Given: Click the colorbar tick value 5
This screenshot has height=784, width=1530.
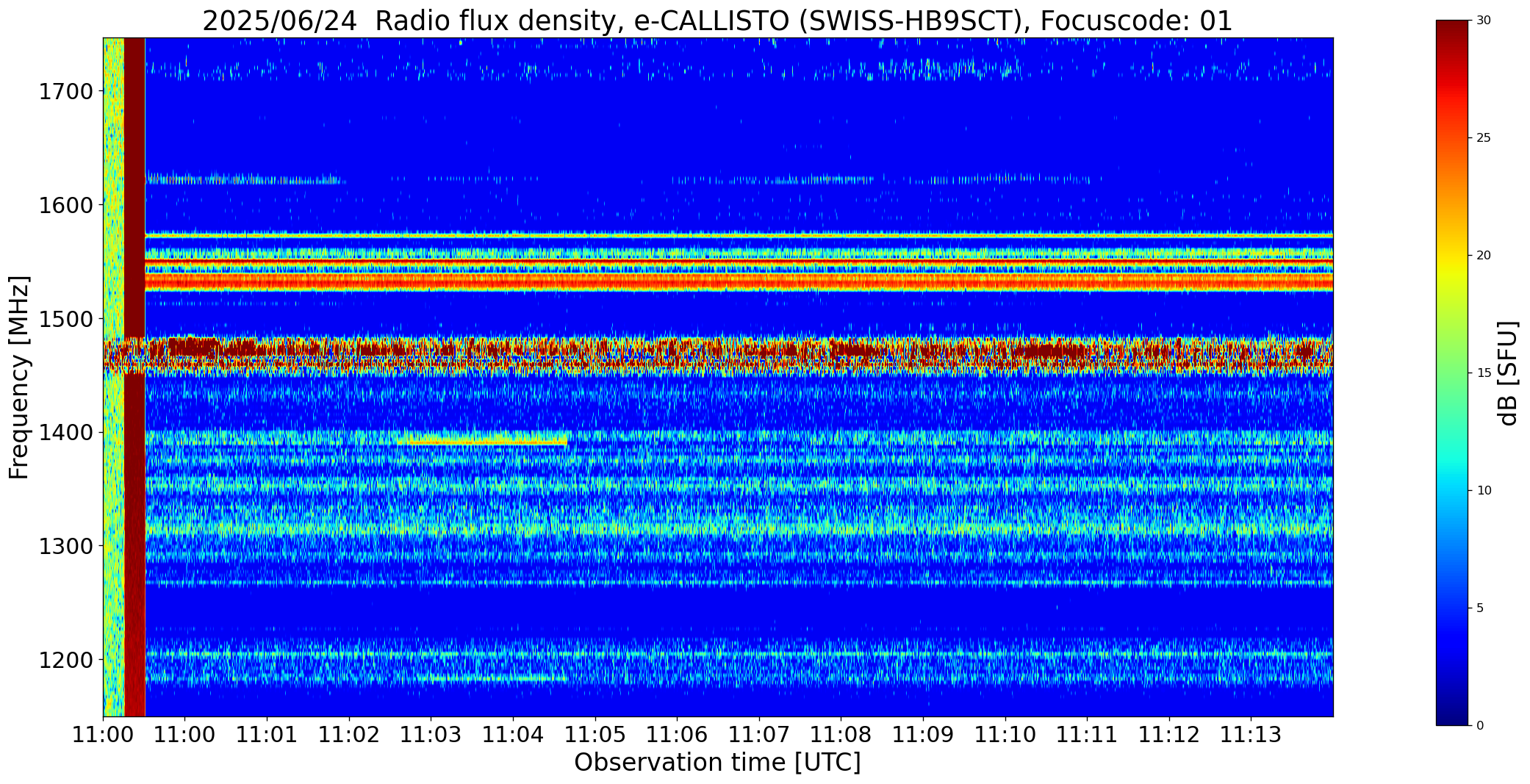Looking at the screenshot, I should (1480, 608).
